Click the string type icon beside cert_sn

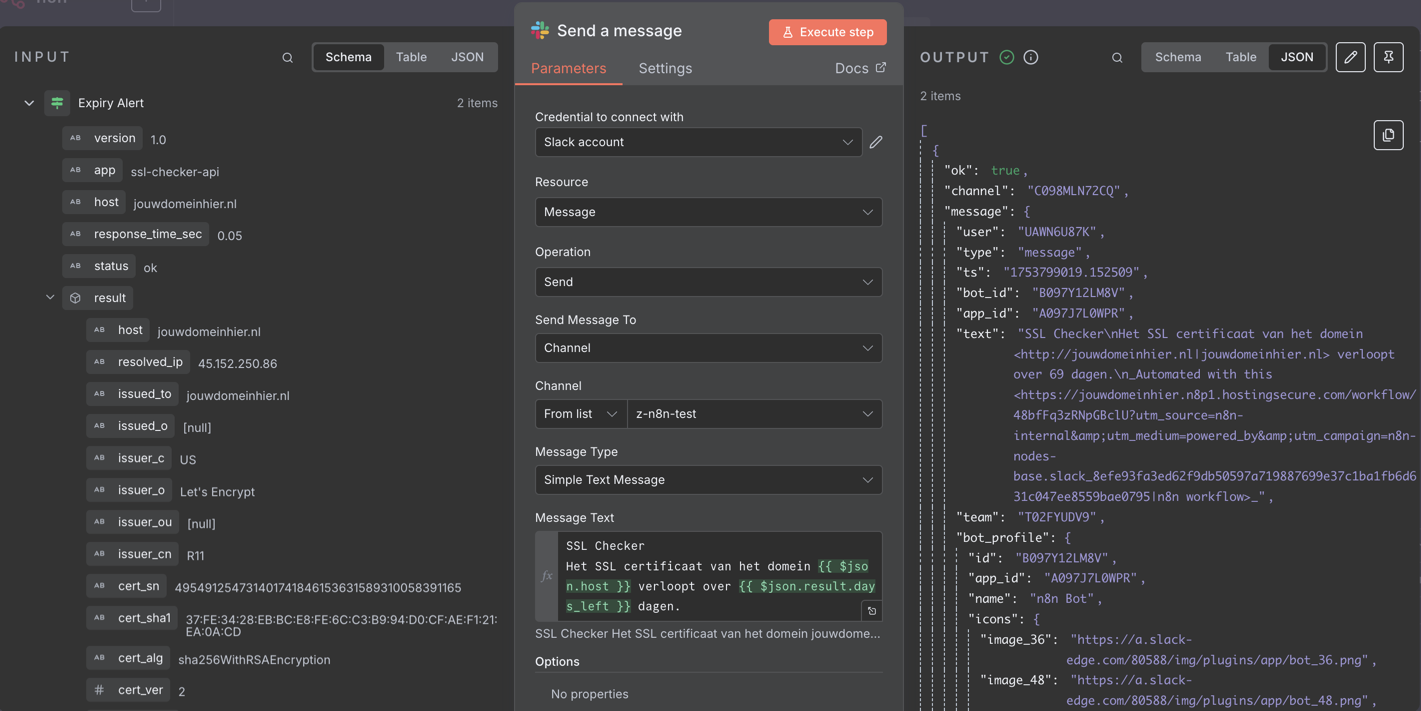point(99,586)
